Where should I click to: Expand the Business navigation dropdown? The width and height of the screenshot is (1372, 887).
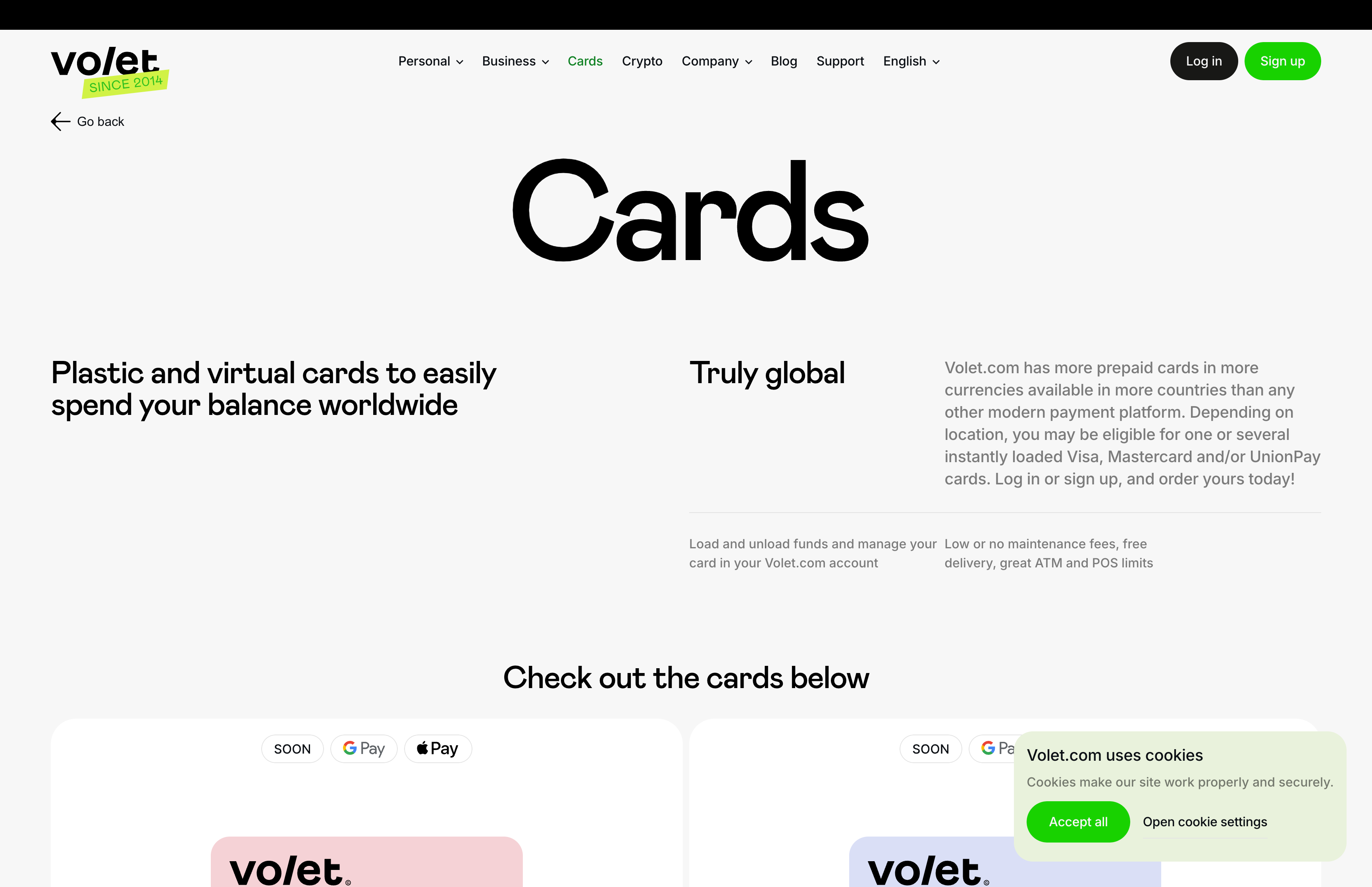click(515, 61)
